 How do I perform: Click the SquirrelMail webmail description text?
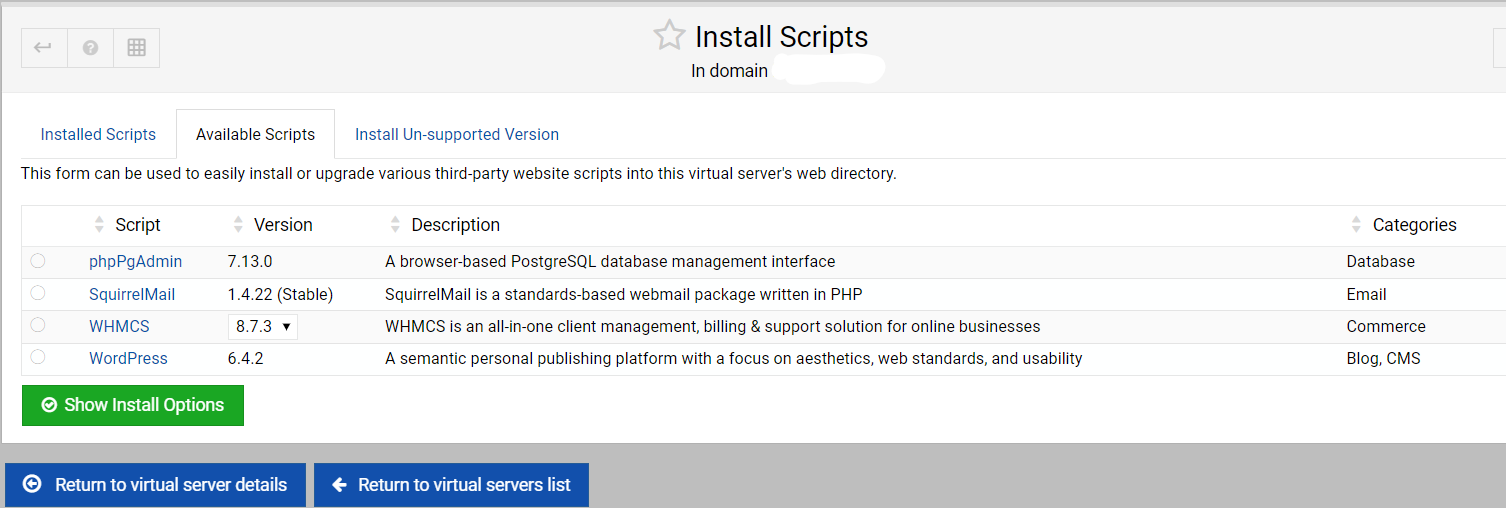(x=623, y=294)
